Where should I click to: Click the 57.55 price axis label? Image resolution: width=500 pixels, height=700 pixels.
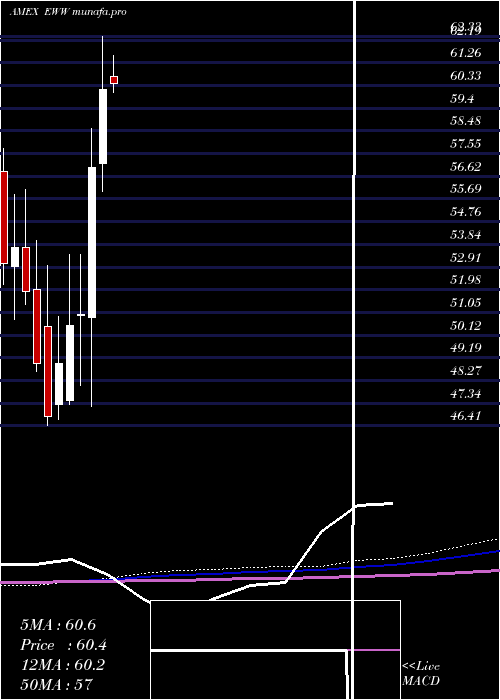pyautogui.click(x=466, y=144)
